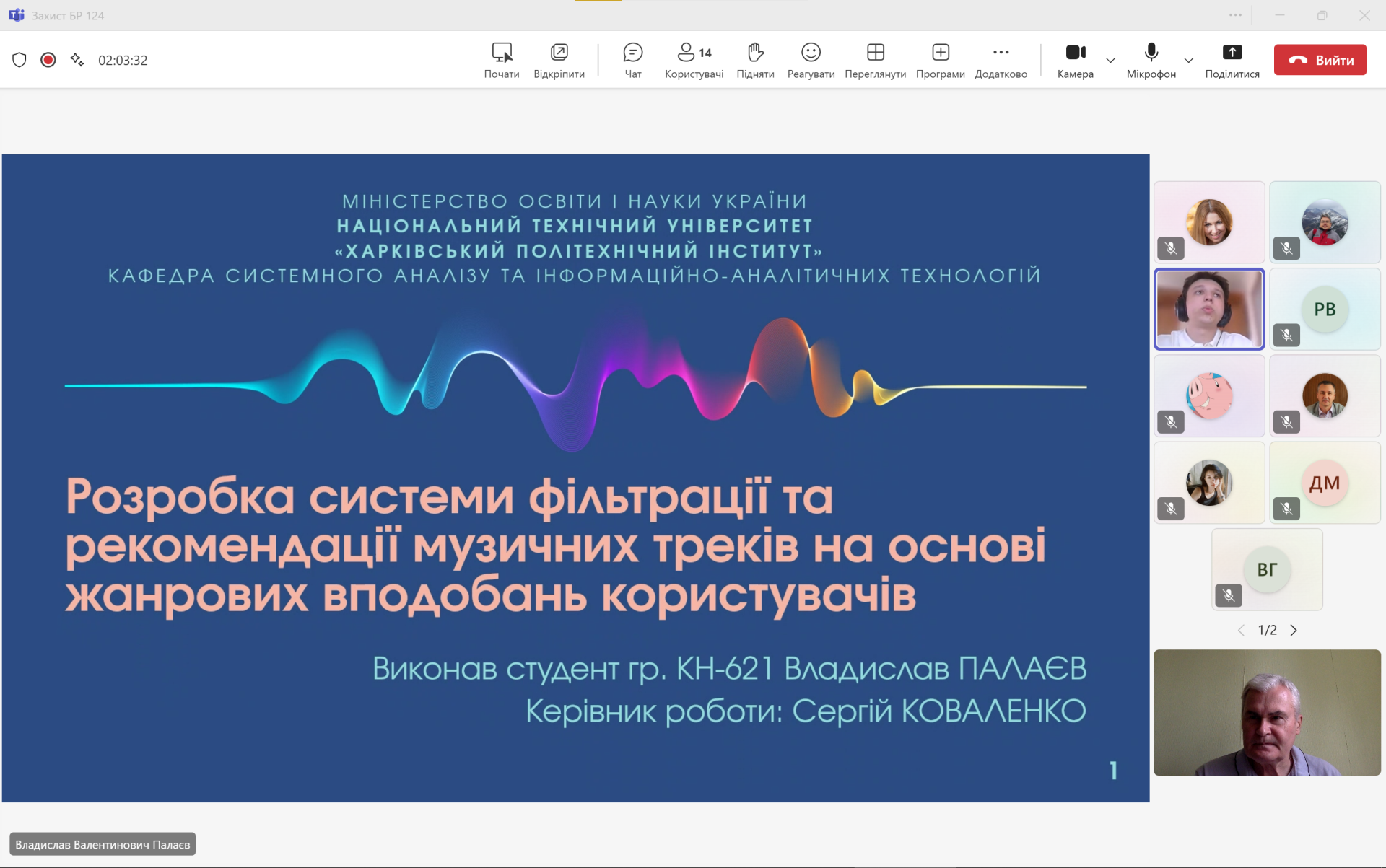Open the Реагувати reactions icon
This screenshot has width=1386, height=868.
811,60
